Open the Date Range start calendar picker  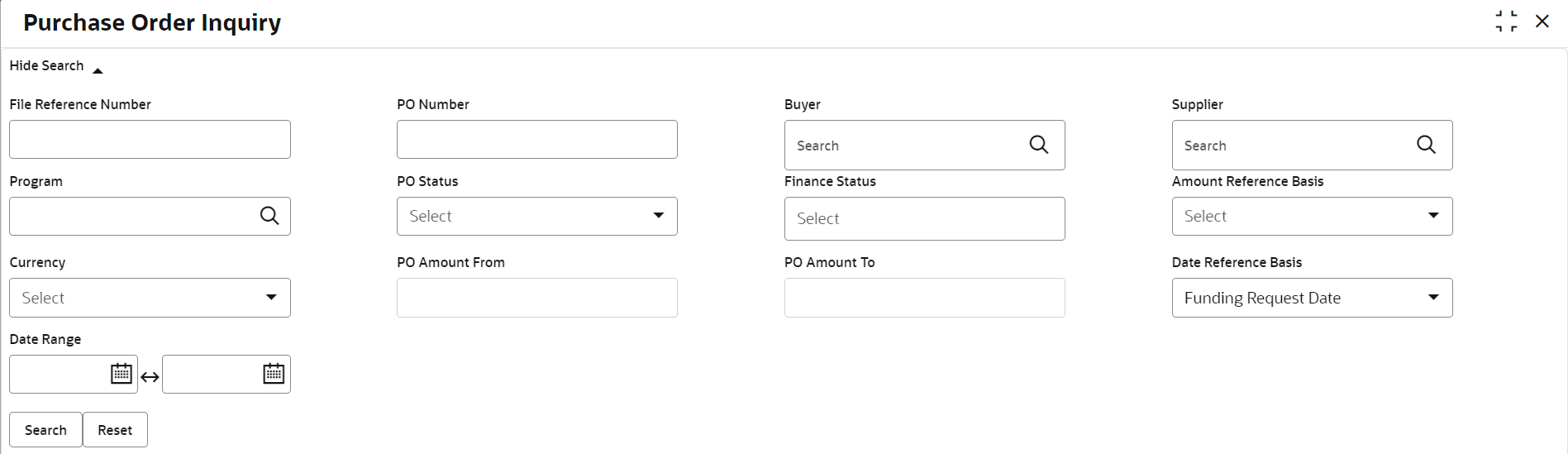coord(122,374)
